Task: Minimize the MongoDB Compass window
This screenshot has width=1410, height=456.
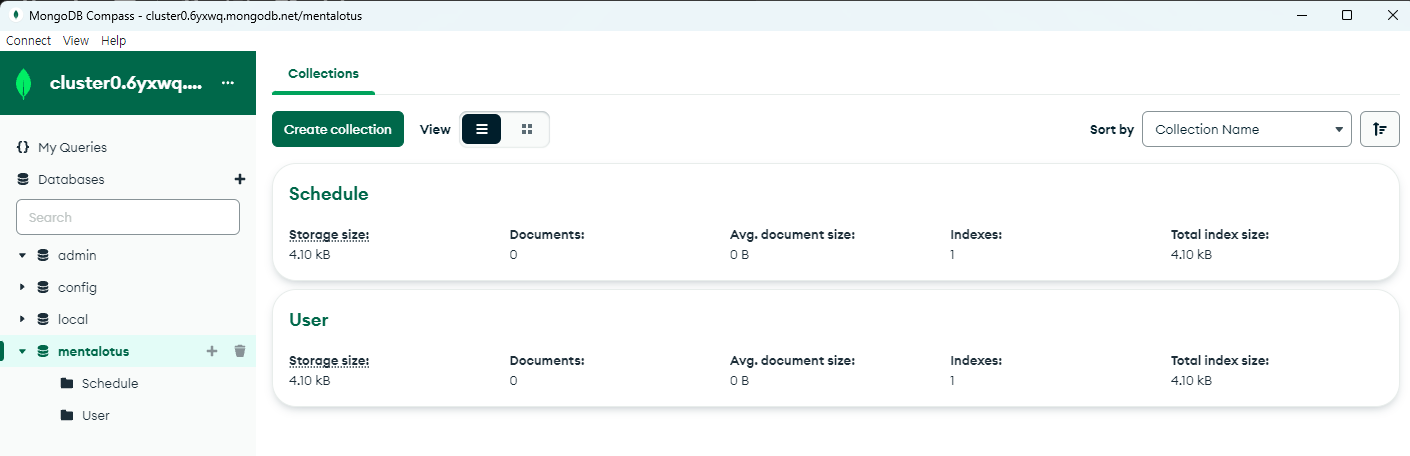Action: tap(1301, 15)
